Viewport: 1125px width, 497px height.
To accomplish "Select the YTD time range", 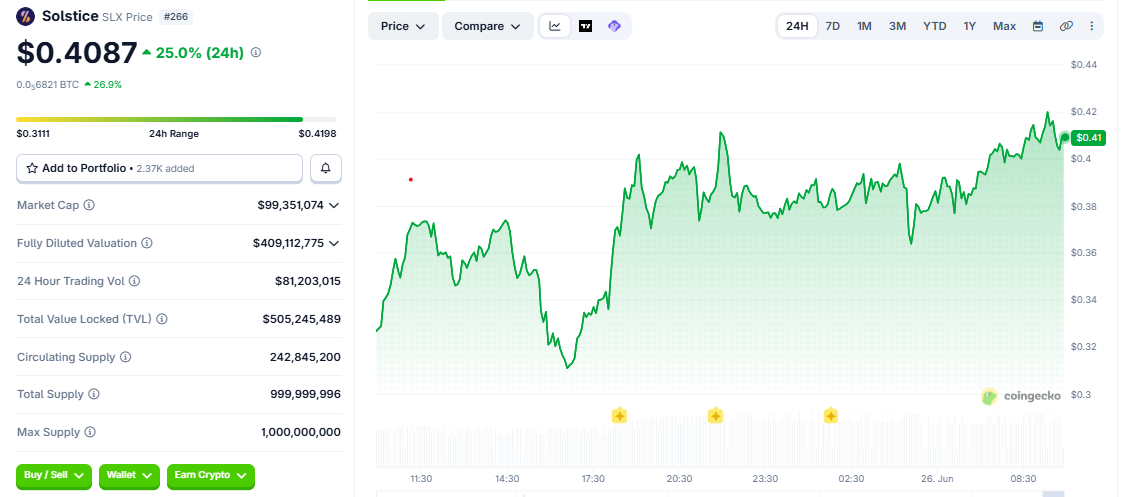I will [x=935, y=26].
